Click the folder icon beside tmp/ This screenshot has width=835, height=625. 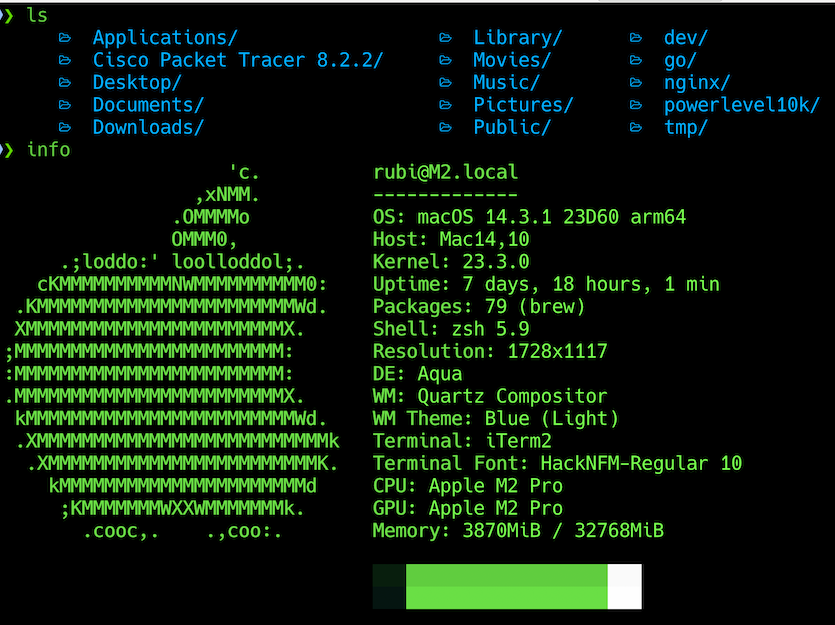(636, 127)
